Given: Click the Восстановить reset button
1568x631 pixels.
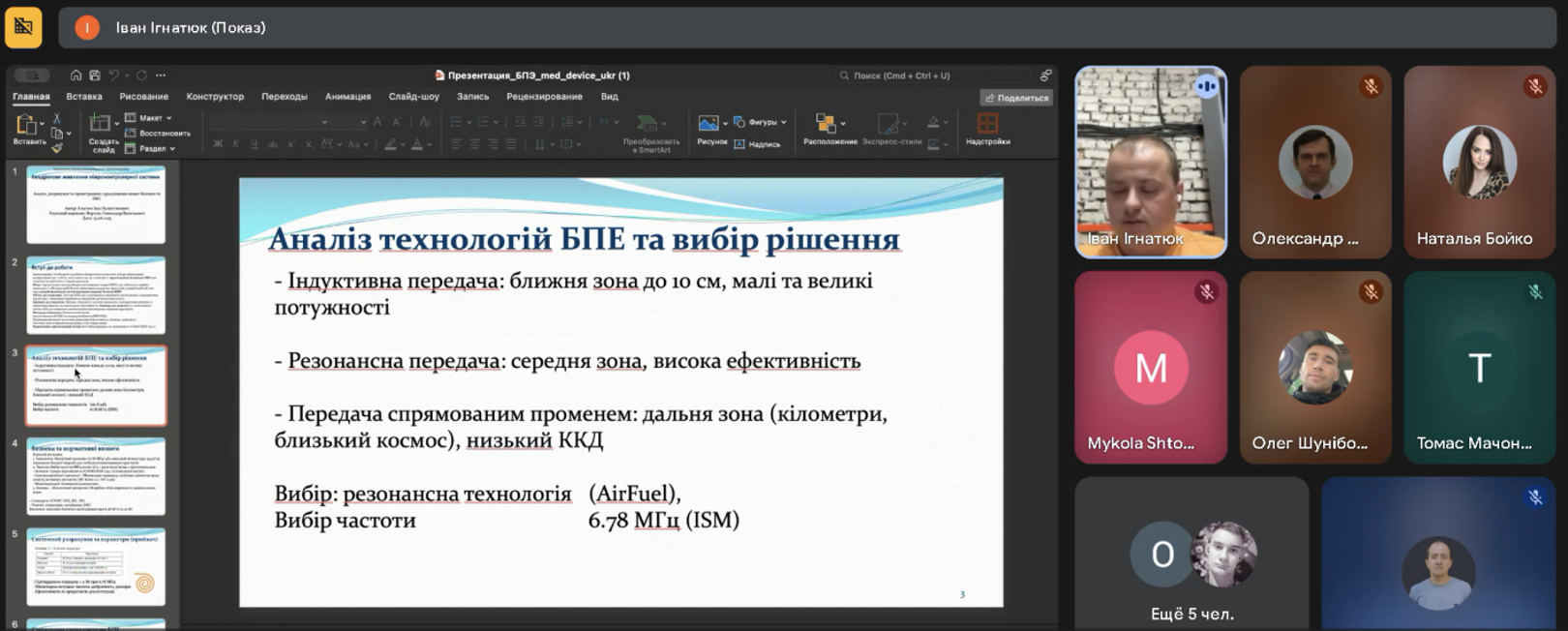Looking at the screenshot, I should click(158, 134).
